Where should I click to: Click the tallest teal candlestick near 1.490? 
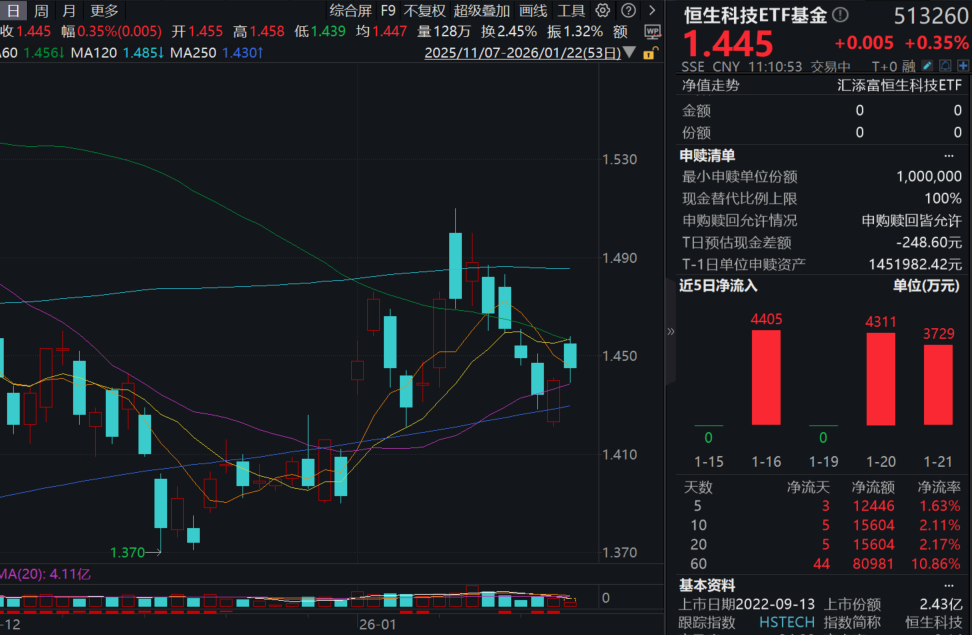coord(455,265)
